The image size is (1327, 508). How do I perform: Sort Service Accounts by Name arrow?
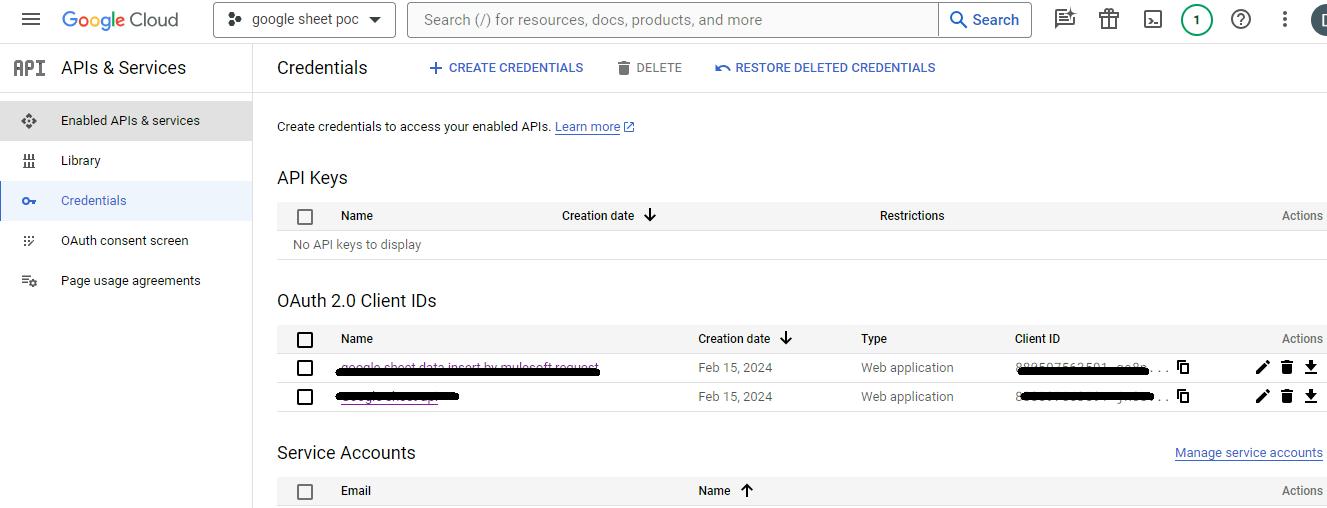747,490
